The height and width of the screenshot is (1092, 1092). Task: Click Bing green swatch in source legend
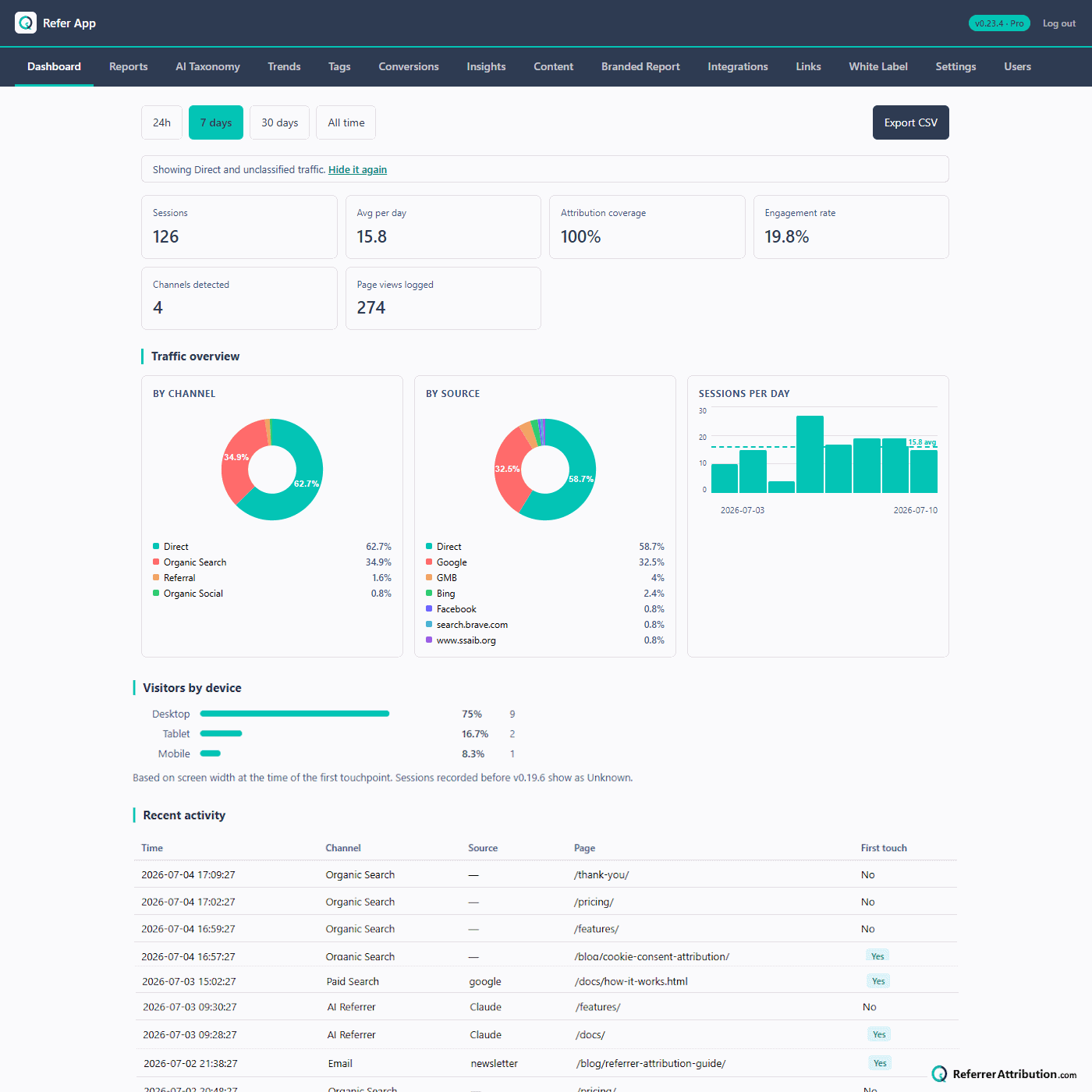point(429,593)
